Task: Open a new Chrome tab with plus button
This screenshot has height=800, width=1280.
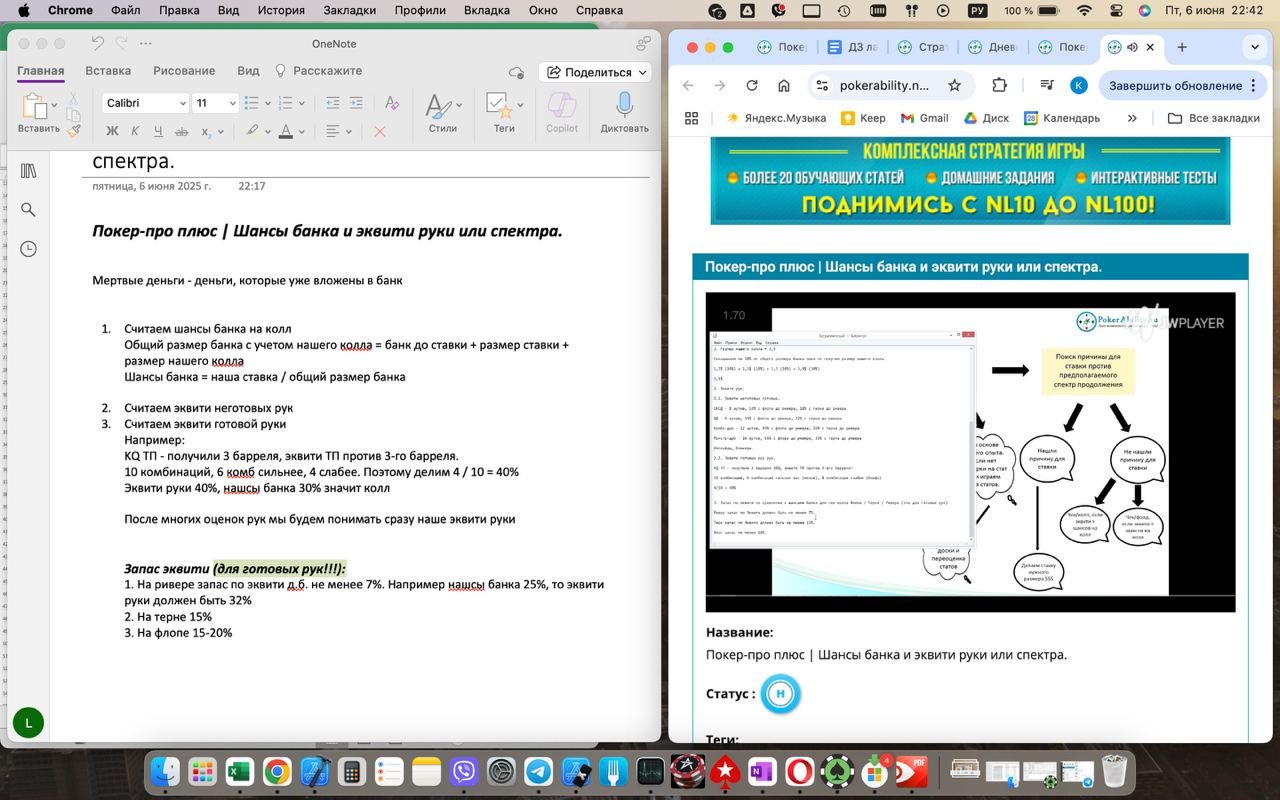Action: (x=1182, y=47)
